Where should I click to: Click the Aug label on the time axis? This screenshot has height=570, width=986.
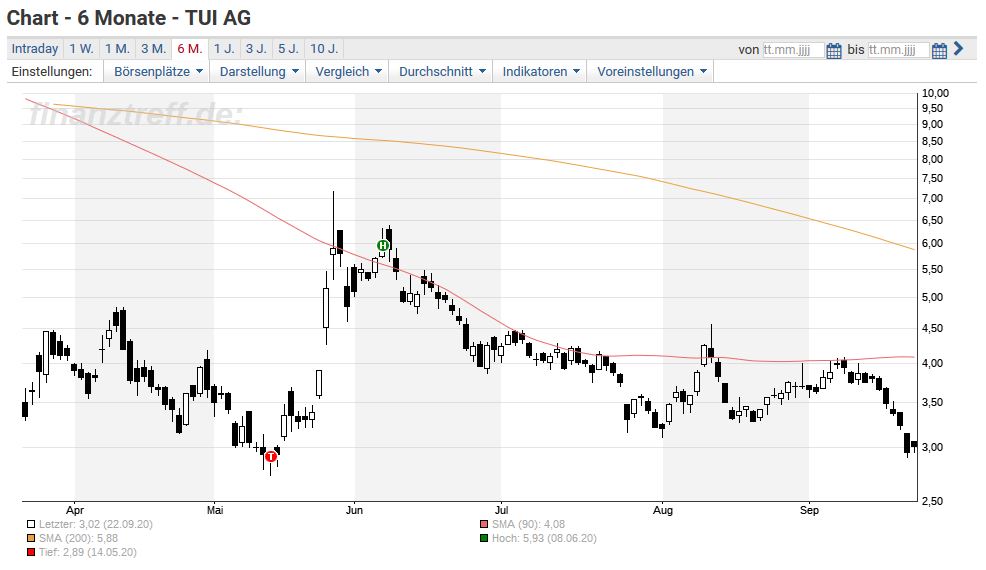663,510
